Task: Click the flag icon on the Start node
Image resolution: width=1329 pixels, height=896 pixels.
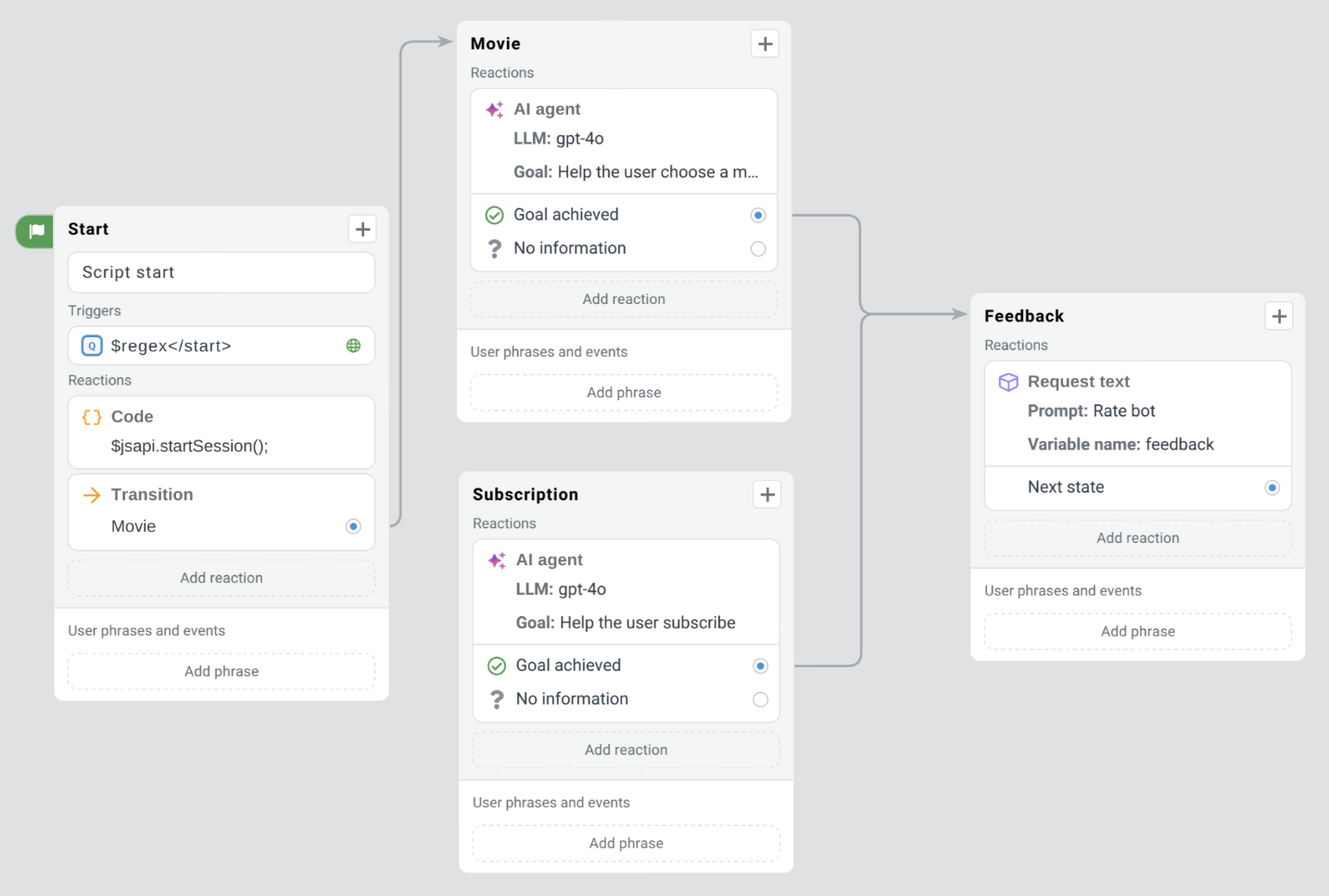Action: tap(34, 232)
